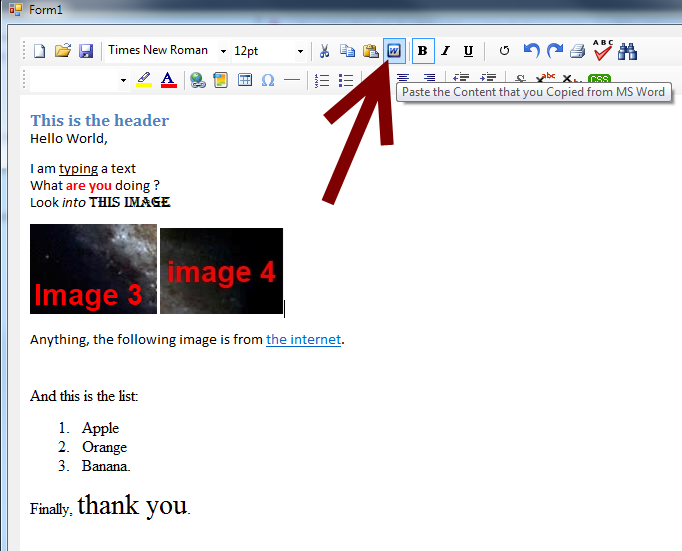
Task: Click the Paste from MS Word icon
Action: tap(395, 51)
